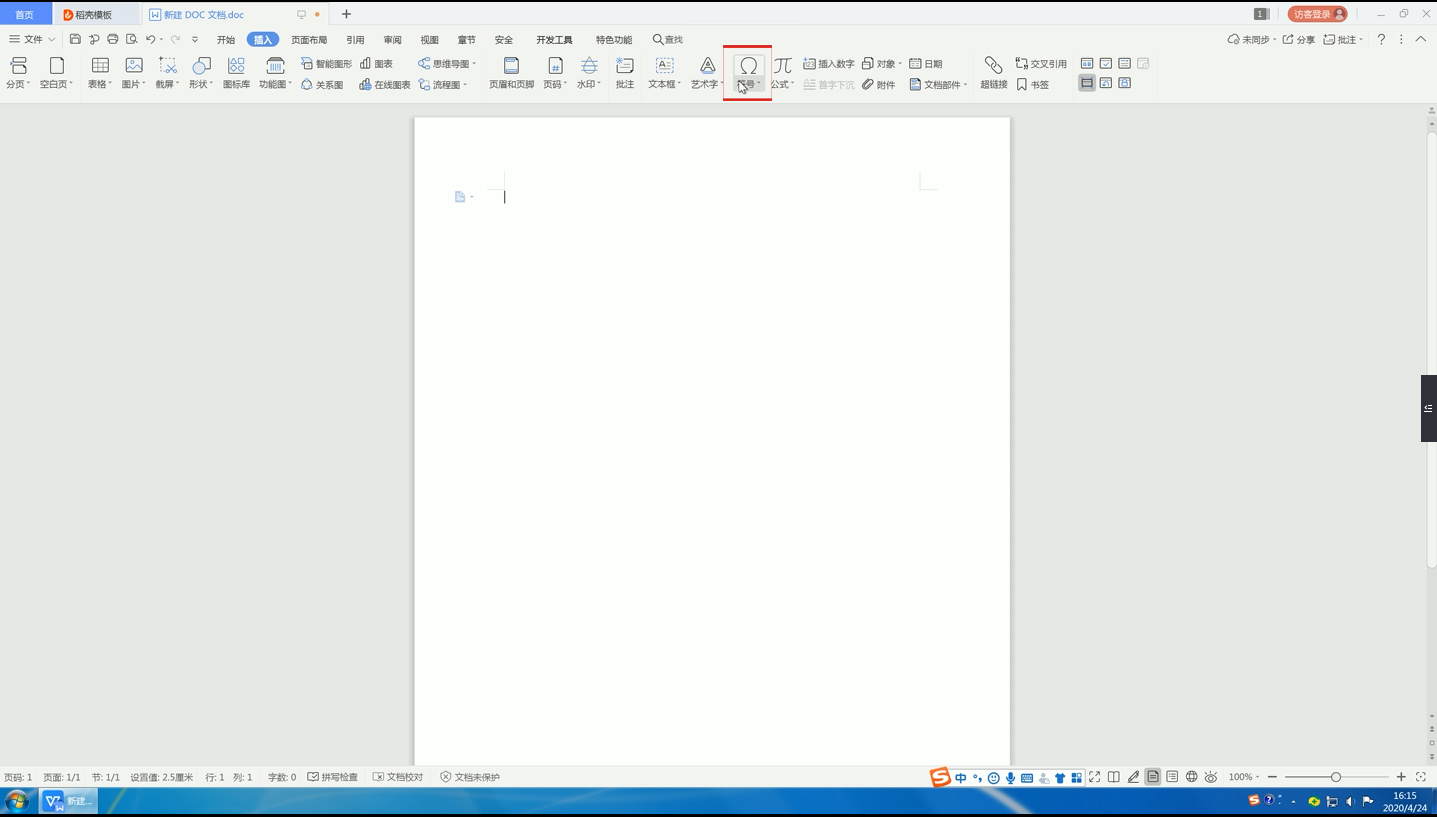Add a 批注 comment from ribbon

[625, 73]
